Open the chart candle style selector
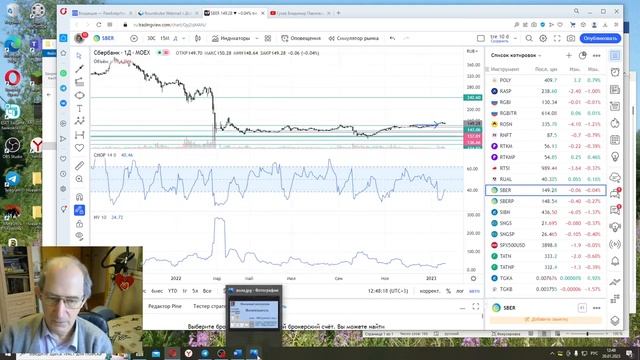640x360 pixels. 198,38
